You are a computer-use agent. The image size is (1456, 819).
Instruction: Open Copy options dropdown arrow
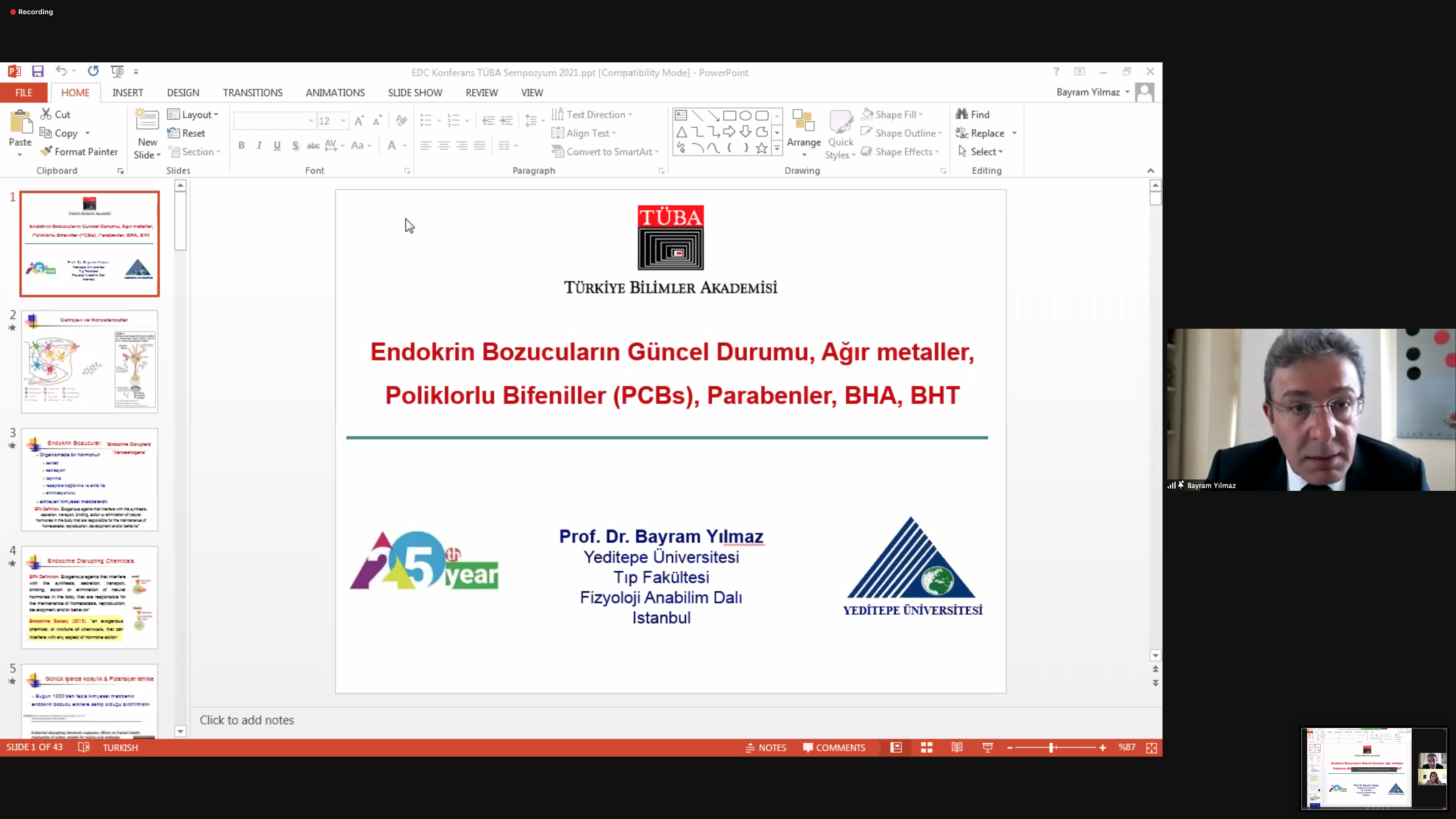(x=88, y=133)
